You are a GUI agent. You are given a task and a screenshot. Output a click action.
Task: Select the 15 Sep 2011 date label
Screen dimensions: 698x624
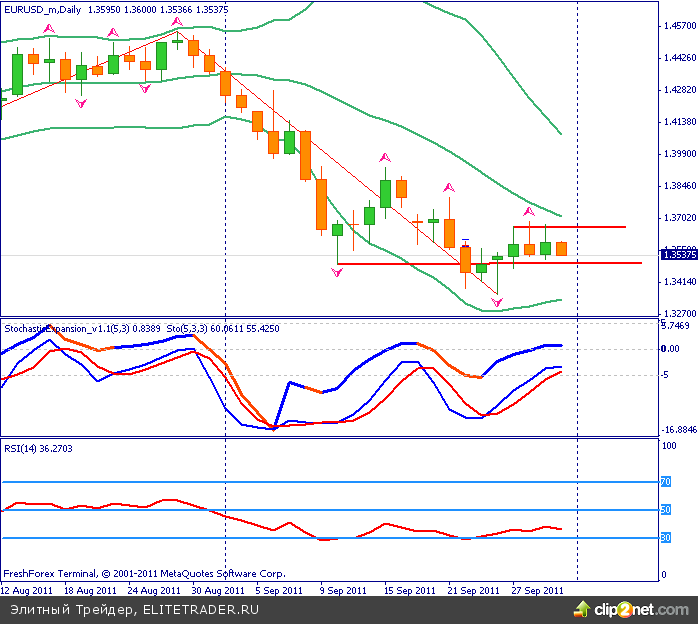click(412, 590)
